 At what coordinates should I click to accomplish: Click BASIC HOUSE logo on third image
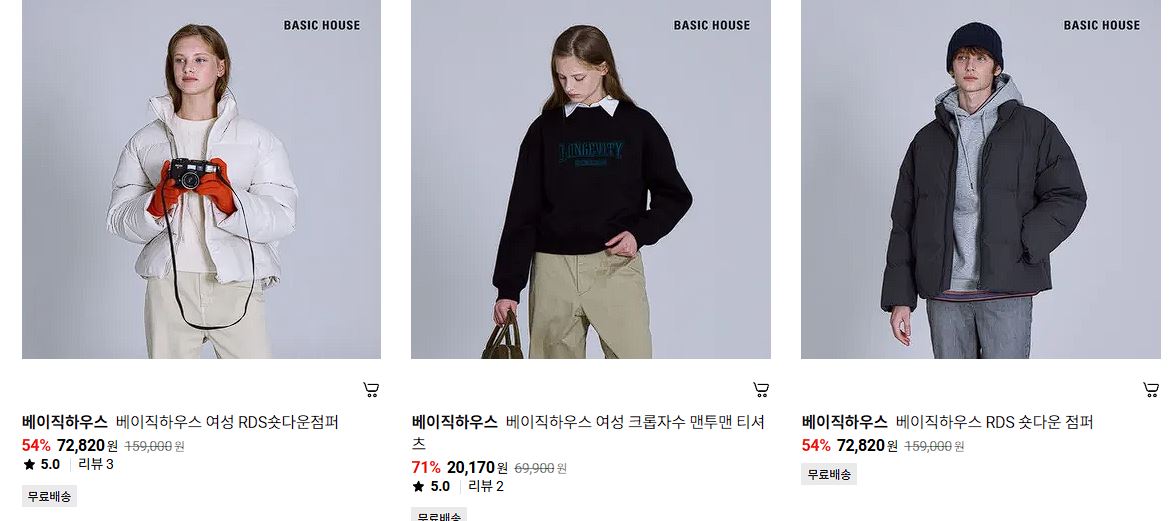point(1102,25)
